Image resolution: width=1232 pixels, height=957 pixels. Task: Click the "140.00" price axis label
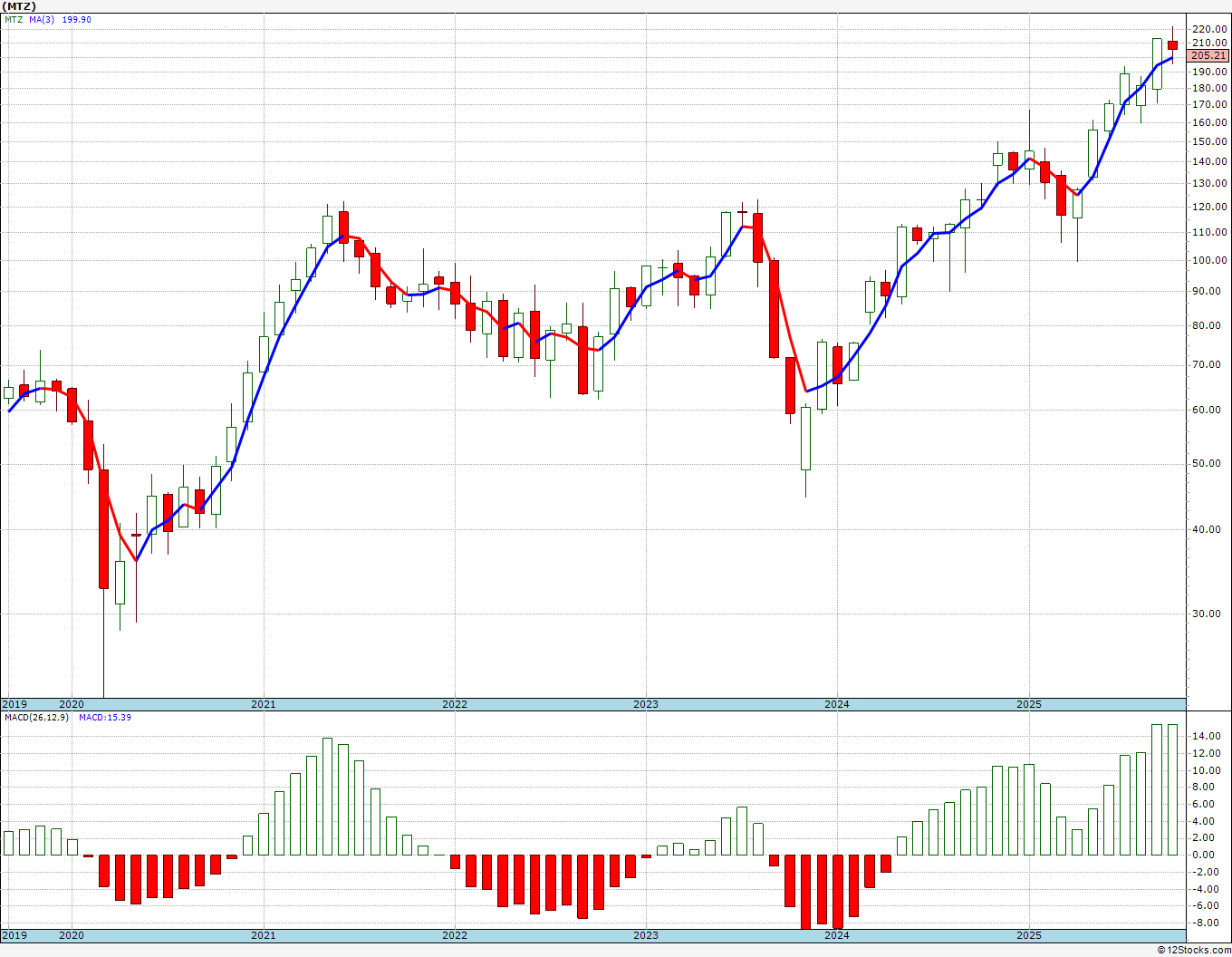pos(1209,162)
